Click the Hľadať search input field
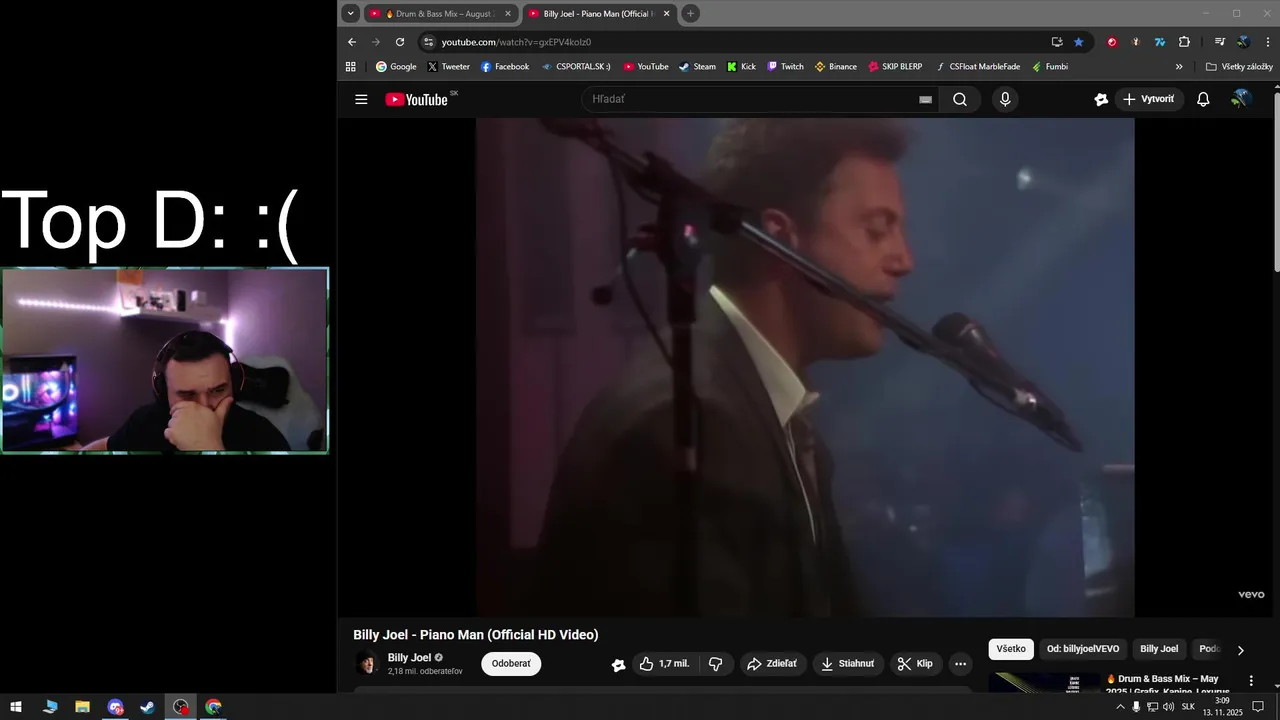Image resolution: width=1280 pixels, height=720 pixels. (750, 99)
